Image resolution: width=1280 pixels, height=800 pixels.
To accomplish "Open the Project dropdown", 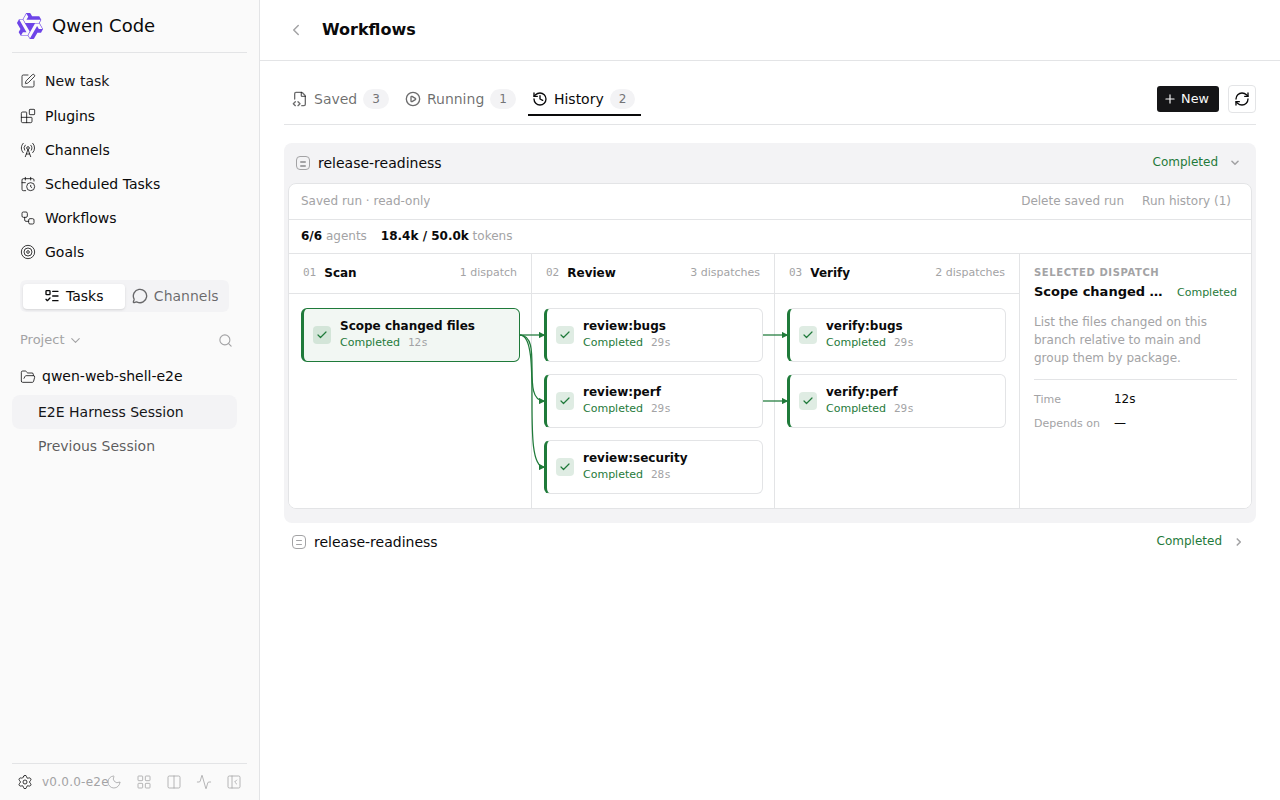I will pos(50,340).
